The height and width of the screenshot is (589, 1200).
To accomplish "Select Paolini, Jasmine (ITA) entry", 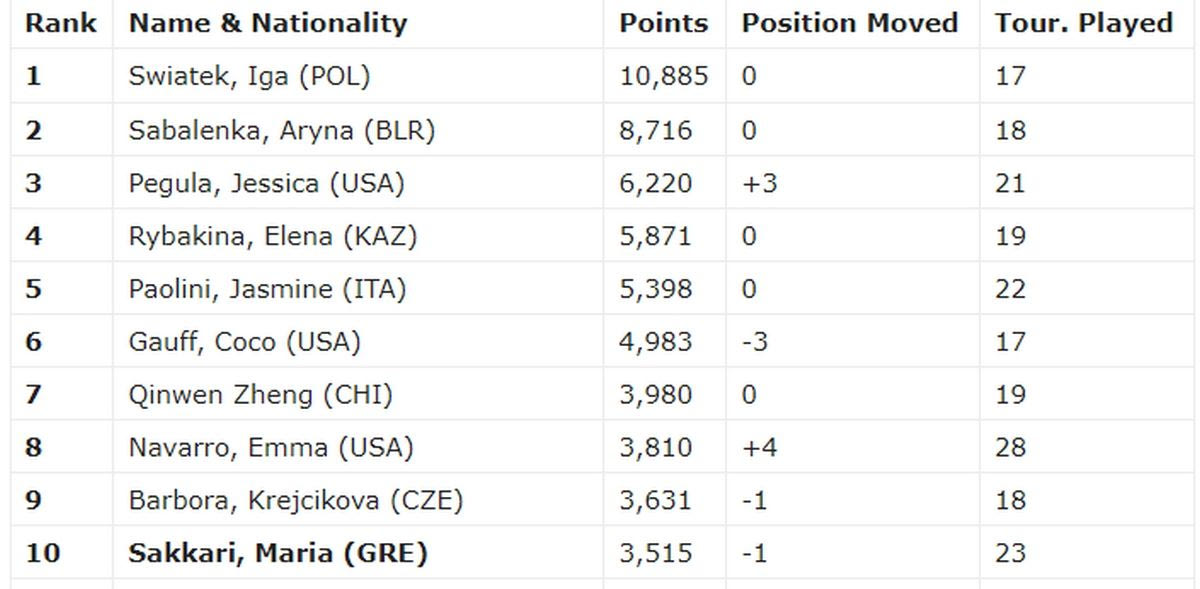I will pos(267,289).
